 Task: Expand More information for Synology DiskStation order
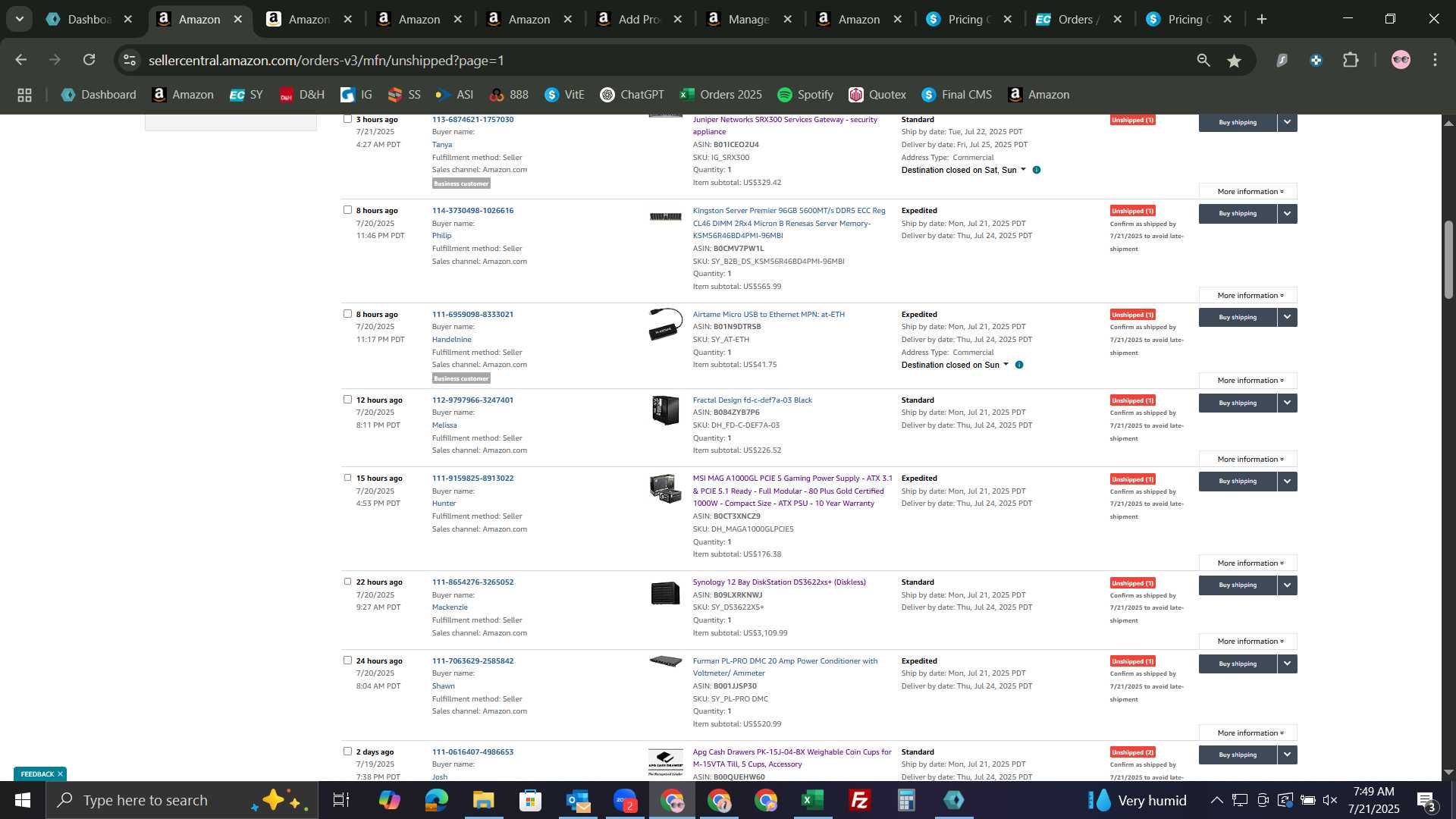click(1247, 642)
